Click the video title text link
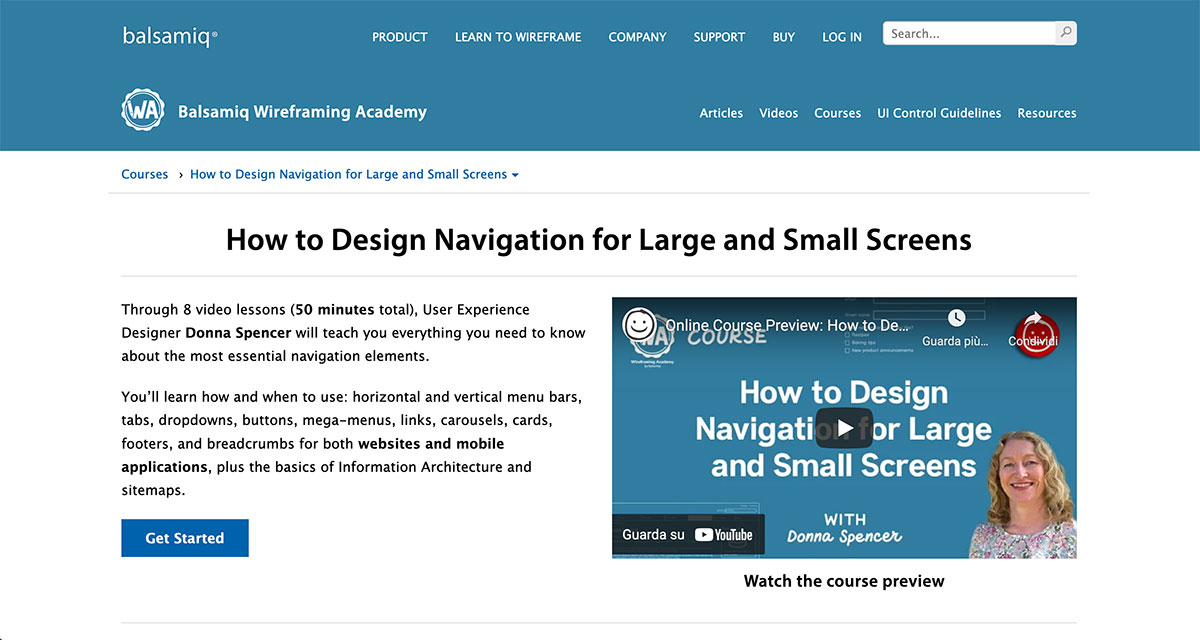The width and height of the screenshot is (1200, 640). pos(785,326)
